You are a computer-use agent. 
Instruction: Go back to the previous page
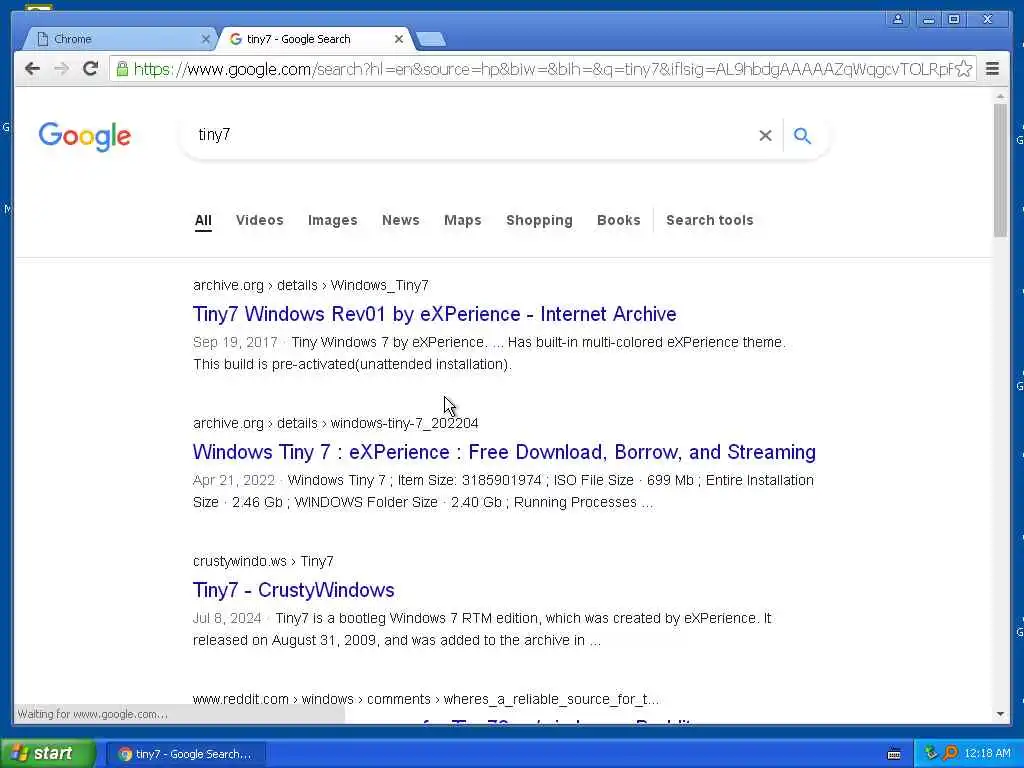pos(32,69)
